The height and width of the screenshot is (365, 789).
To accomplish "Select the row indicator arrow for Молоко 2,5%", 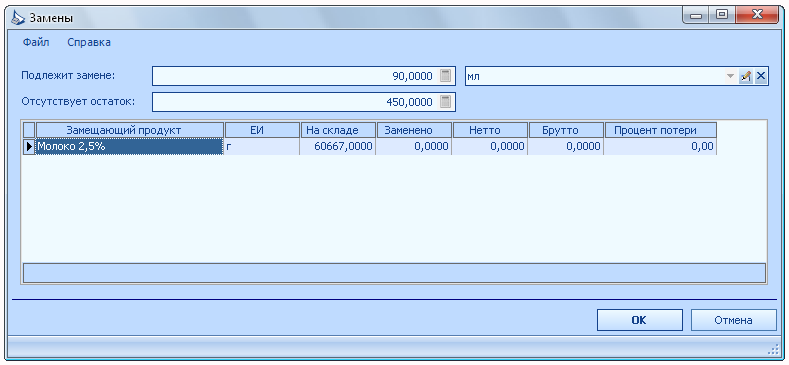I will click(29, 147).
